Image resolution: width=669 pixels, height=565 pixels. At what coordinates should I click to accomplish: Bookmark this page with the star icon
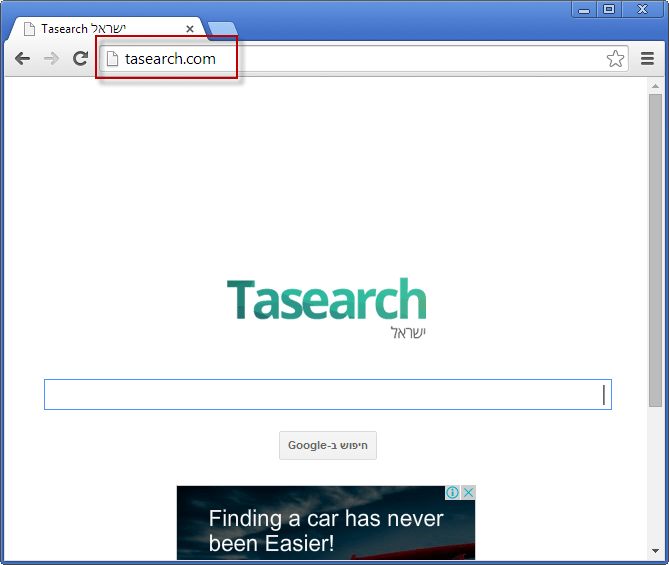[x=615, y=58]
